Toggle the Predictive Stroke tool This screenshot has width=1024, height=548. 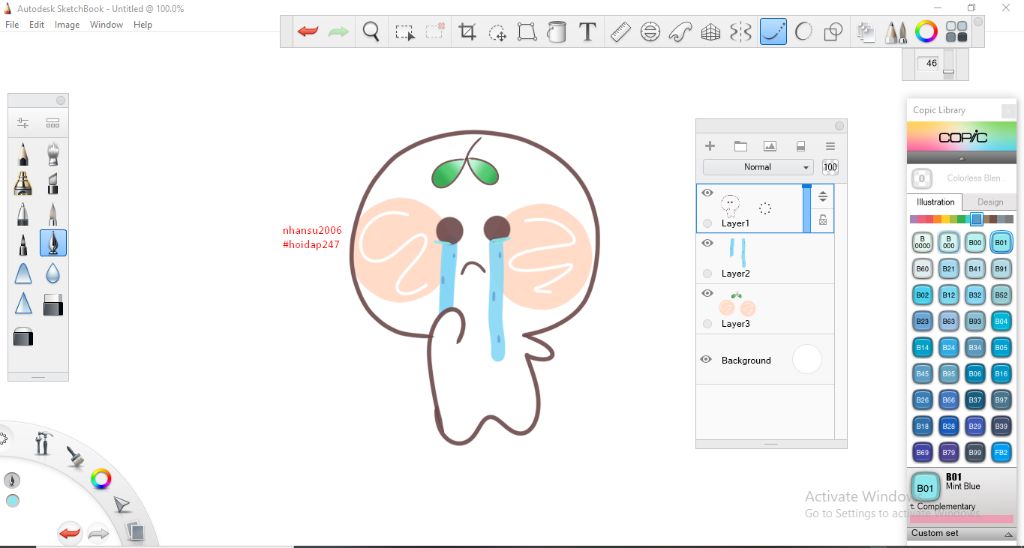(x=803, y=31)
